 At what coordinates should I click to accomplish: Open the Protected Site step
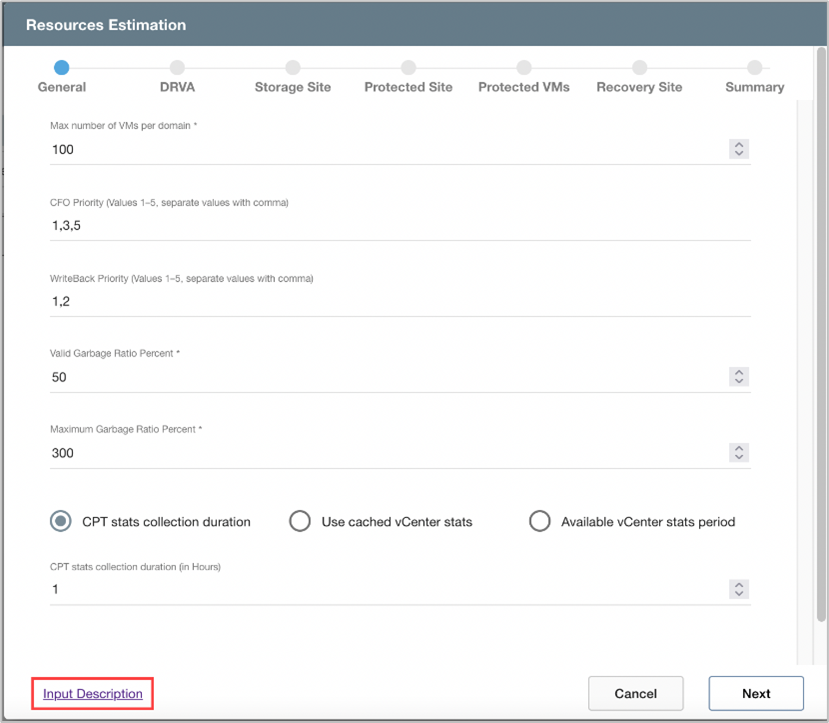coord(408,68)
